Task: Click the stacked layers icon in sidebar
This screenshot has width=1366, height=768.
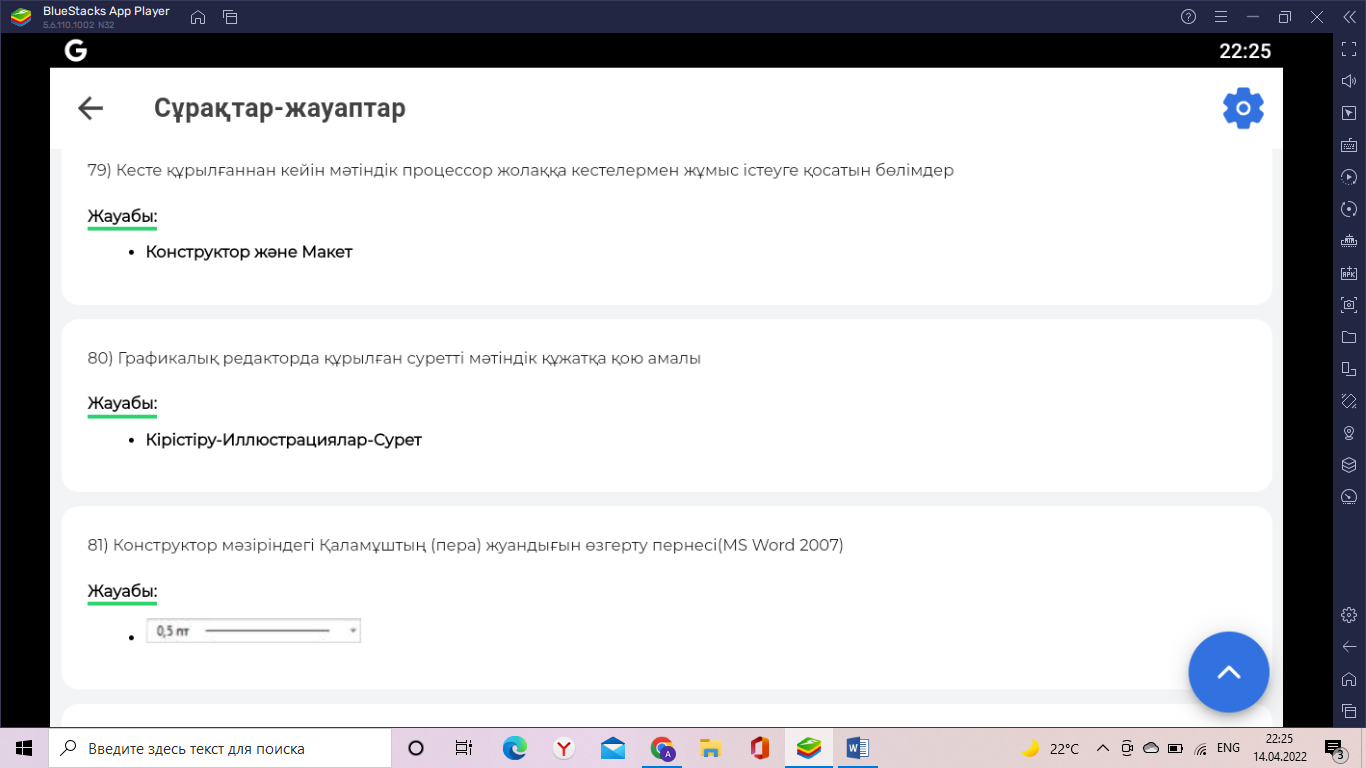Action: tap(1349, 465)
